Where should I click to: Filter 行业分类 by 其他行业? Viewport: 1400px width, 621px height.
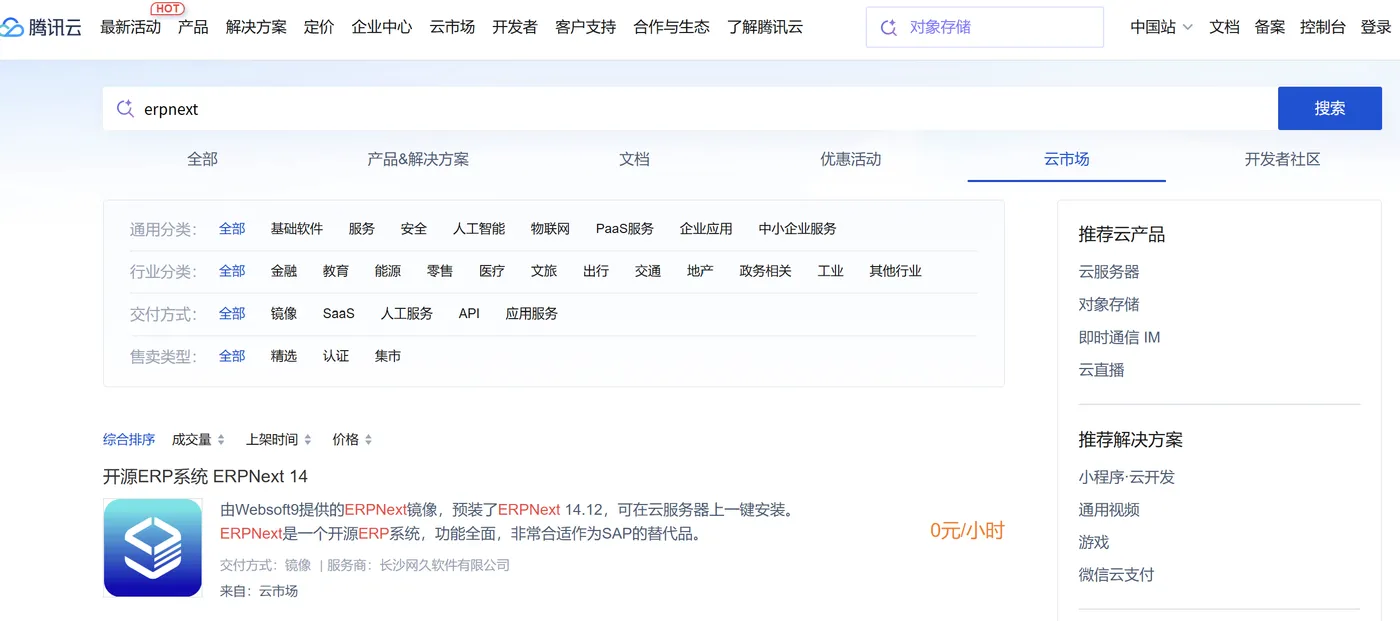tap(895, 271)
